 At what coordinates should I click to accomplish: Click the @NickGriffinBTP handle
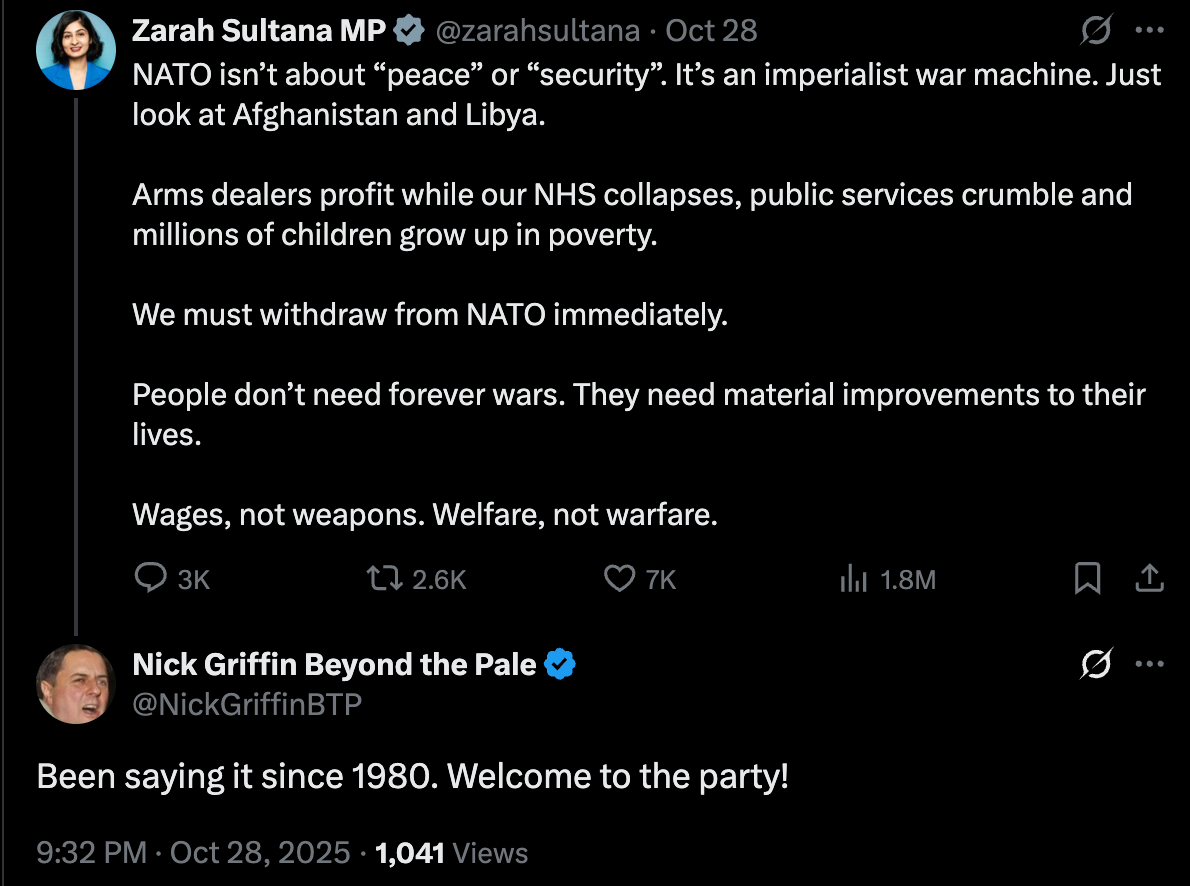(x=247, y=704)
